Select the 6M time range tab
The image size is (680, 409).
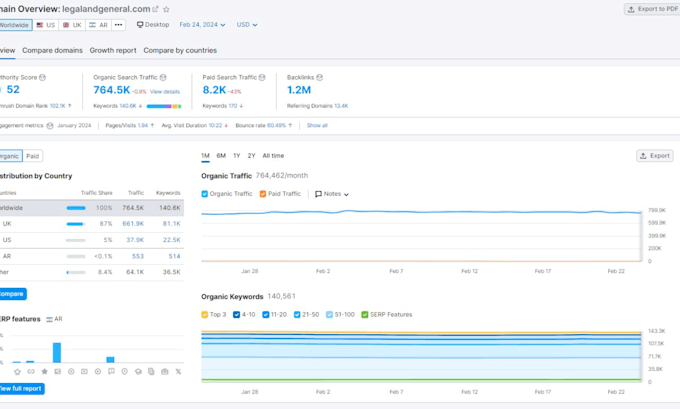coord(221,156)
